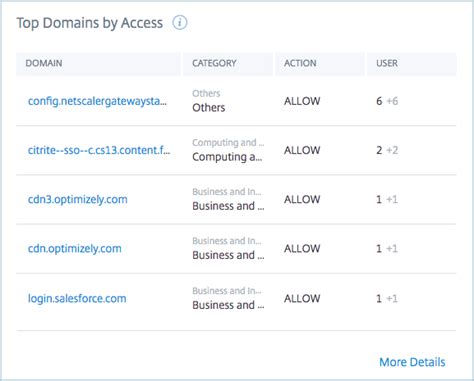Open the cdn3.optimizely.com domain link

(x=77, y=199)
